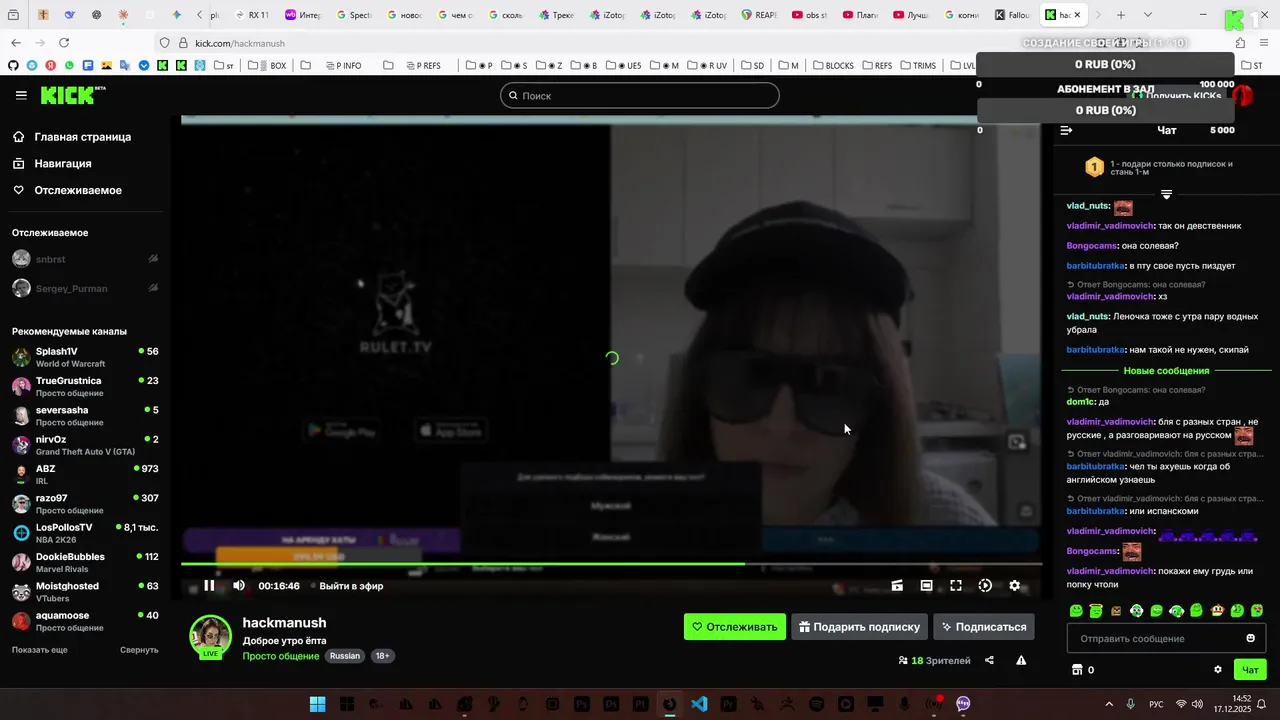The height and width of the screenshot is (720, 1280).
Task: Open the "P INFO" bookmark folder
Action: pos(344,65)
